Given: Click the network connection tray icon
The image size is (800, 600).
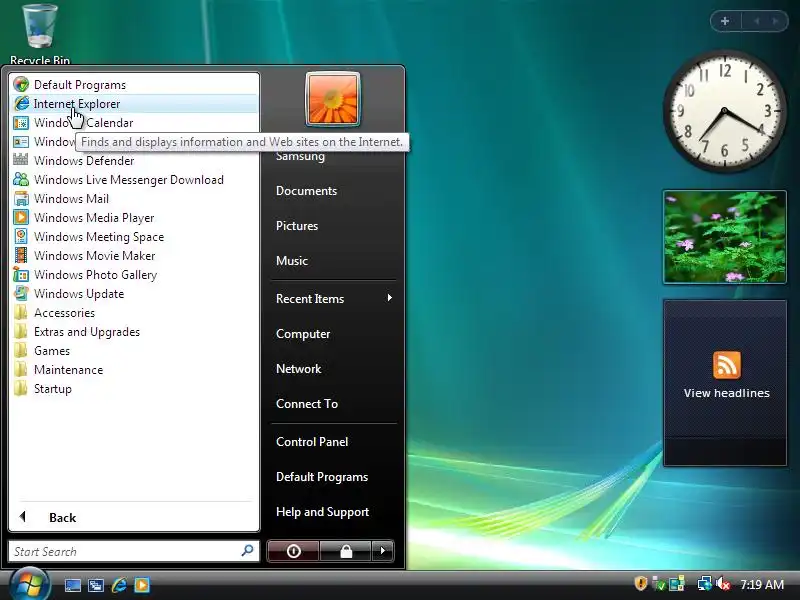Looking at the screenshot, I should (x=705, y=583).
